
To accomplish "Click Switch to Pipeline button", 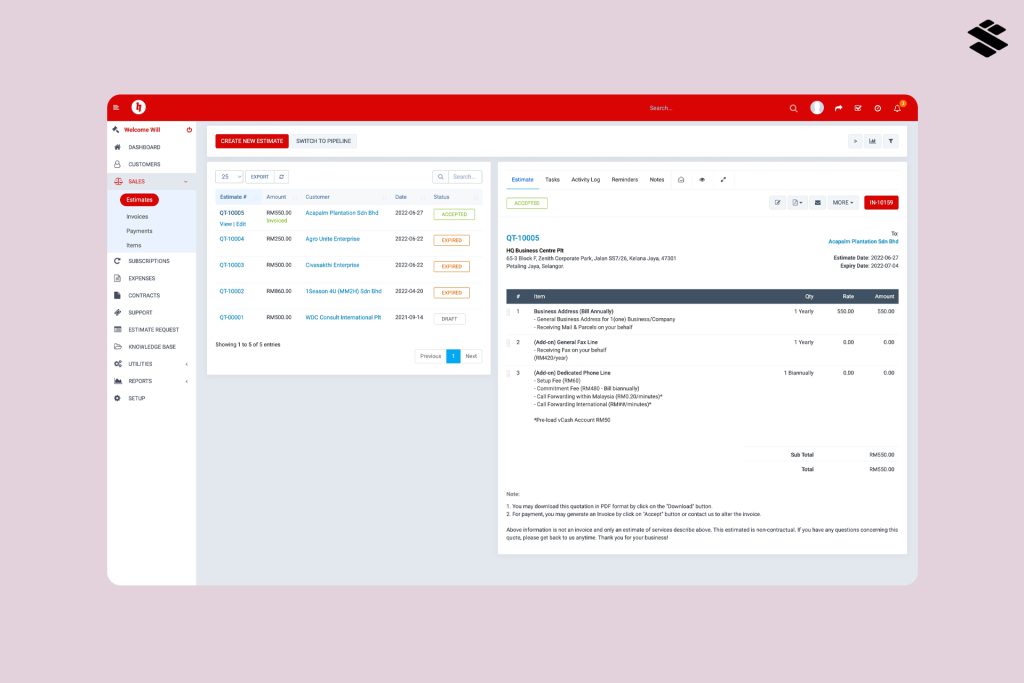I will click(323, 141).
